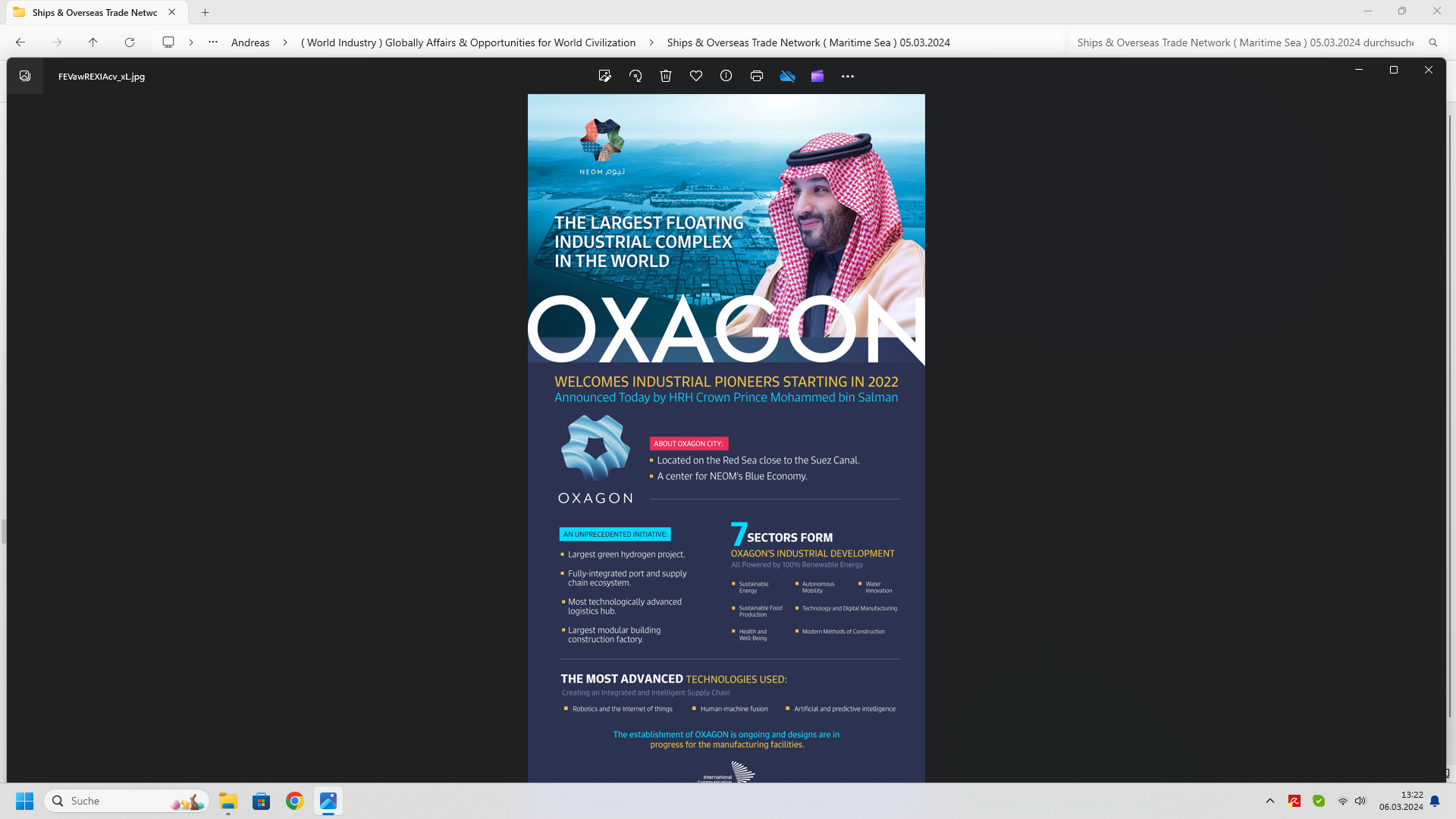The width and height of the screenshot is (1456, 819).
Task: Click the Edit image icon in Photos toolbar
Action: click(604, 76)
